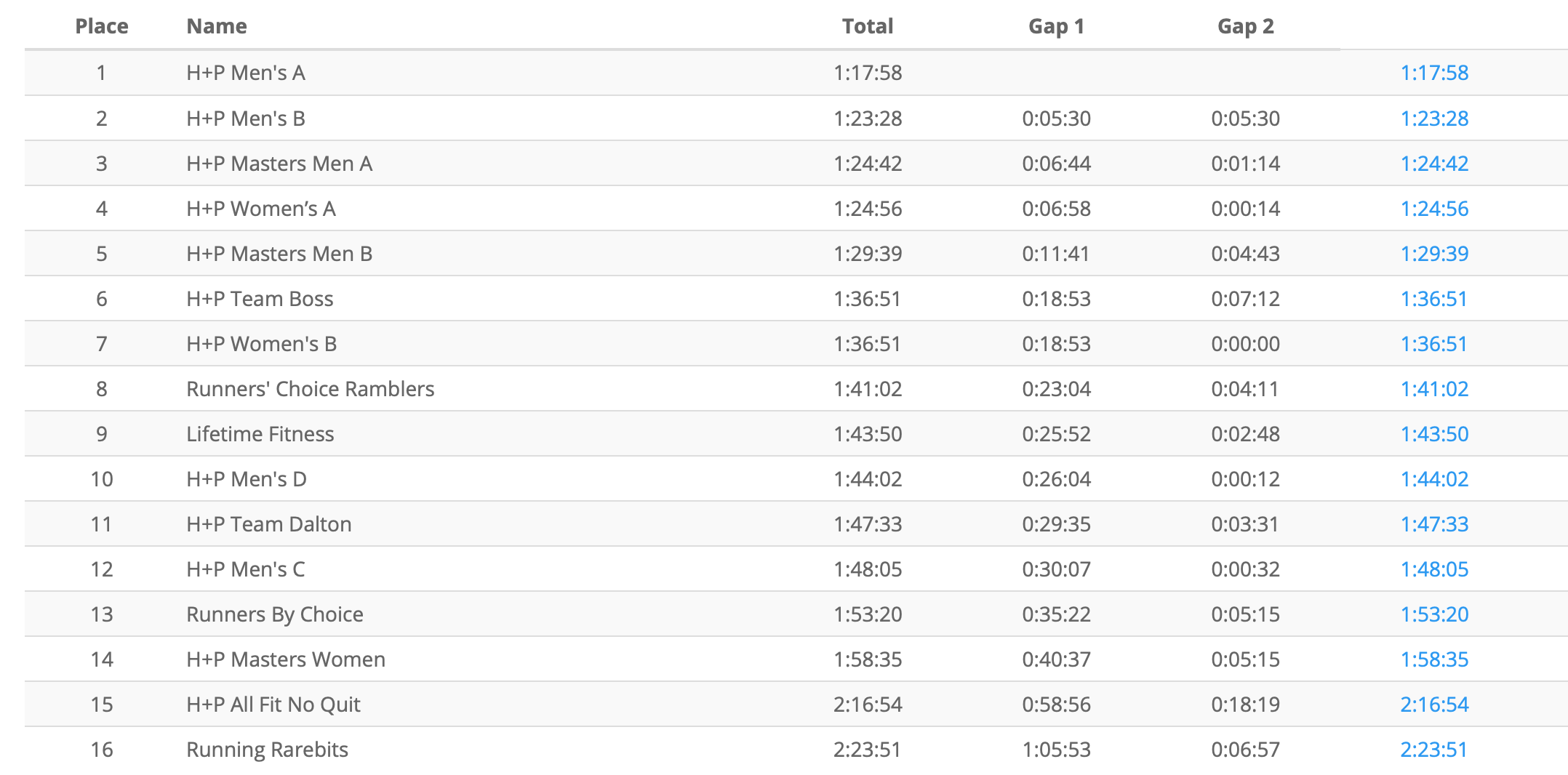Open the 1:29:39 result link
This screenshot has width=1568, height=775.
[1434, 254]
